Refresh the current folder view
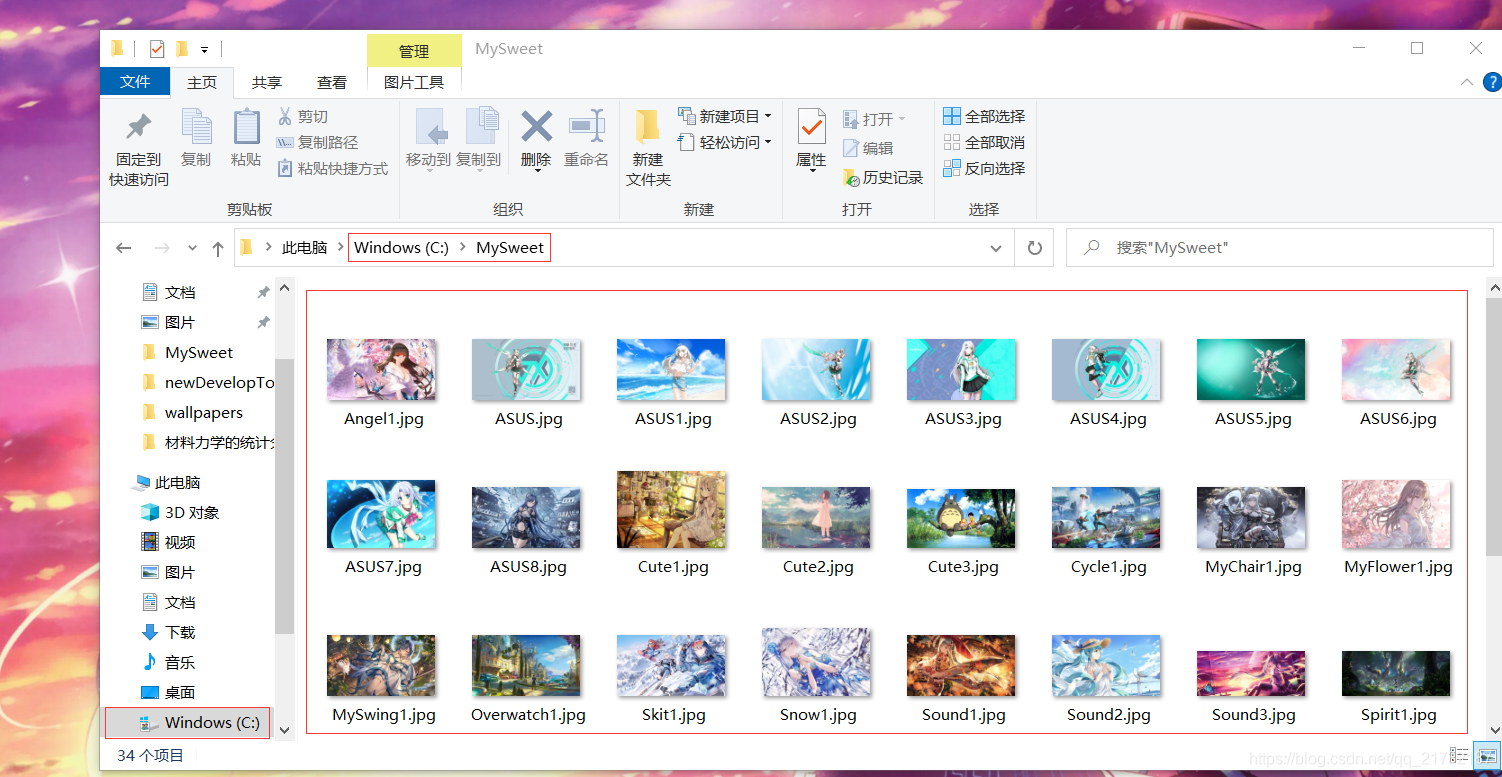 (x=1034, y=248)
